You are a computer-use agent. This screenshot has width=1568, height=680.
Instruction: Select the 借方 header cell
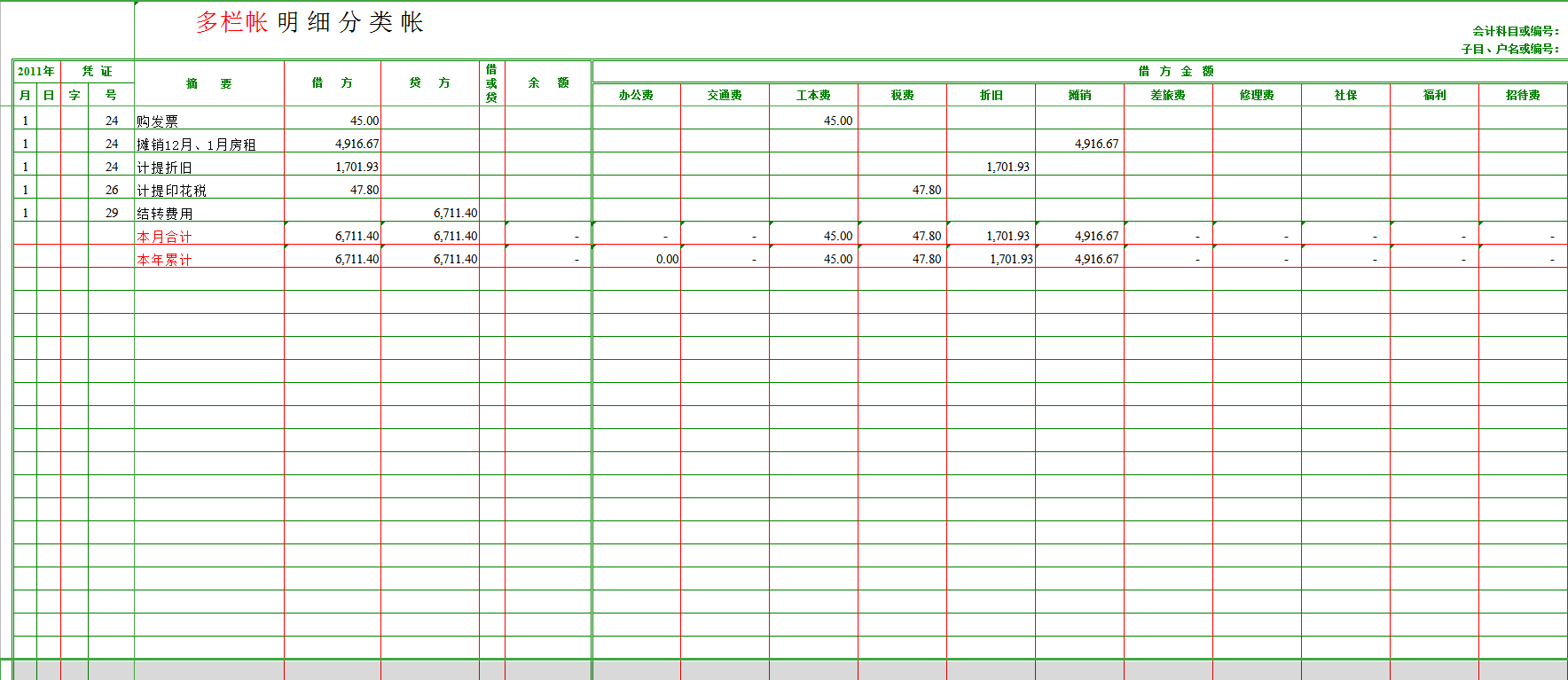point(333,83)
